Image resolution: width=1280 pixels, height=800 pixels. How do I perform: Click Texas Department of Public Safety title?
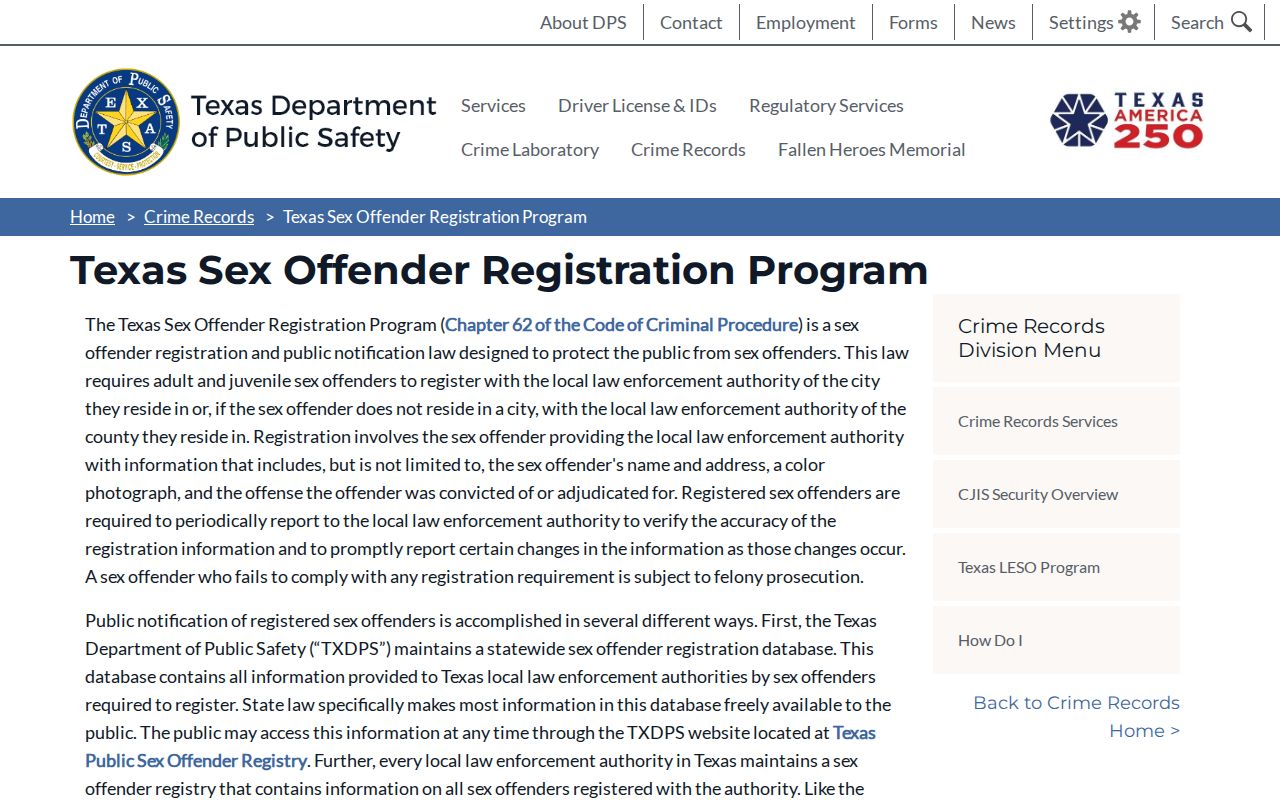314,121
